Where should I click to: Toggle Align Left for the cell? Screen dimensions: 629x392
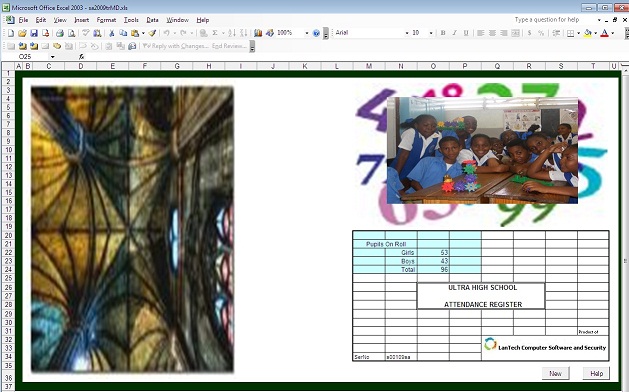(481, 33)
